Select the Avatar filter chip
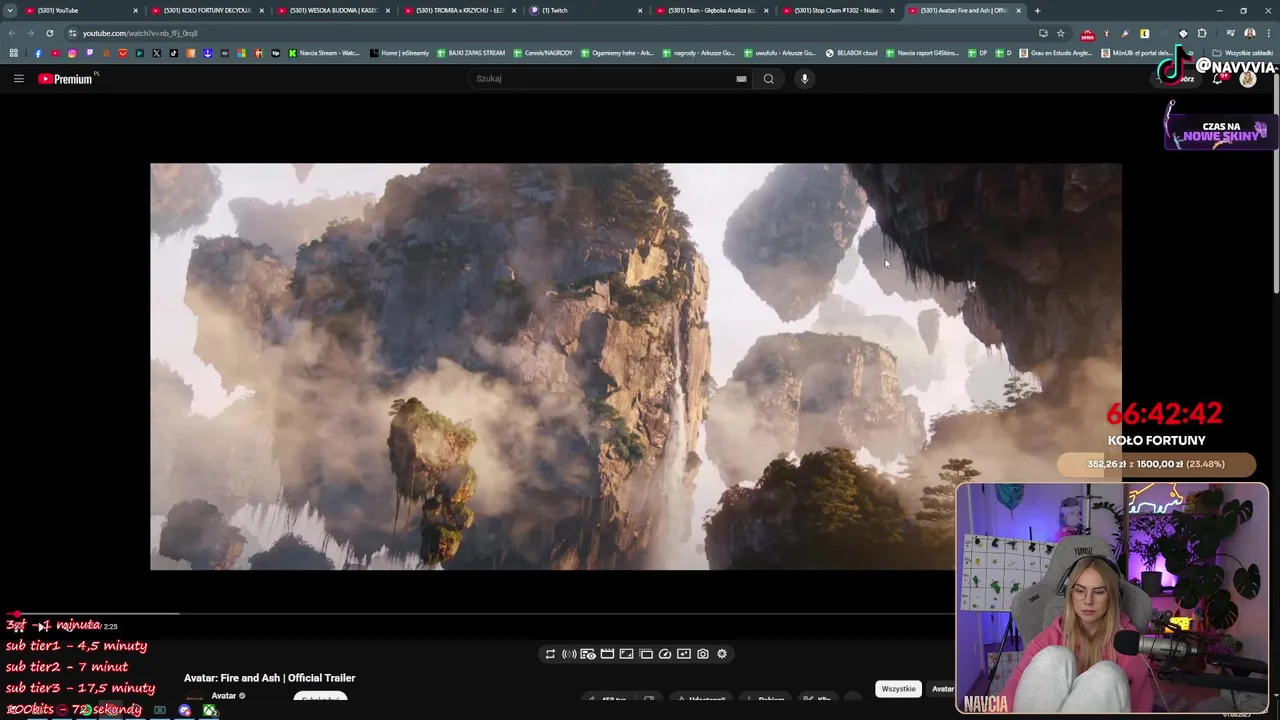The height and width of the screenshot is (720, 1280). [942, 689]
